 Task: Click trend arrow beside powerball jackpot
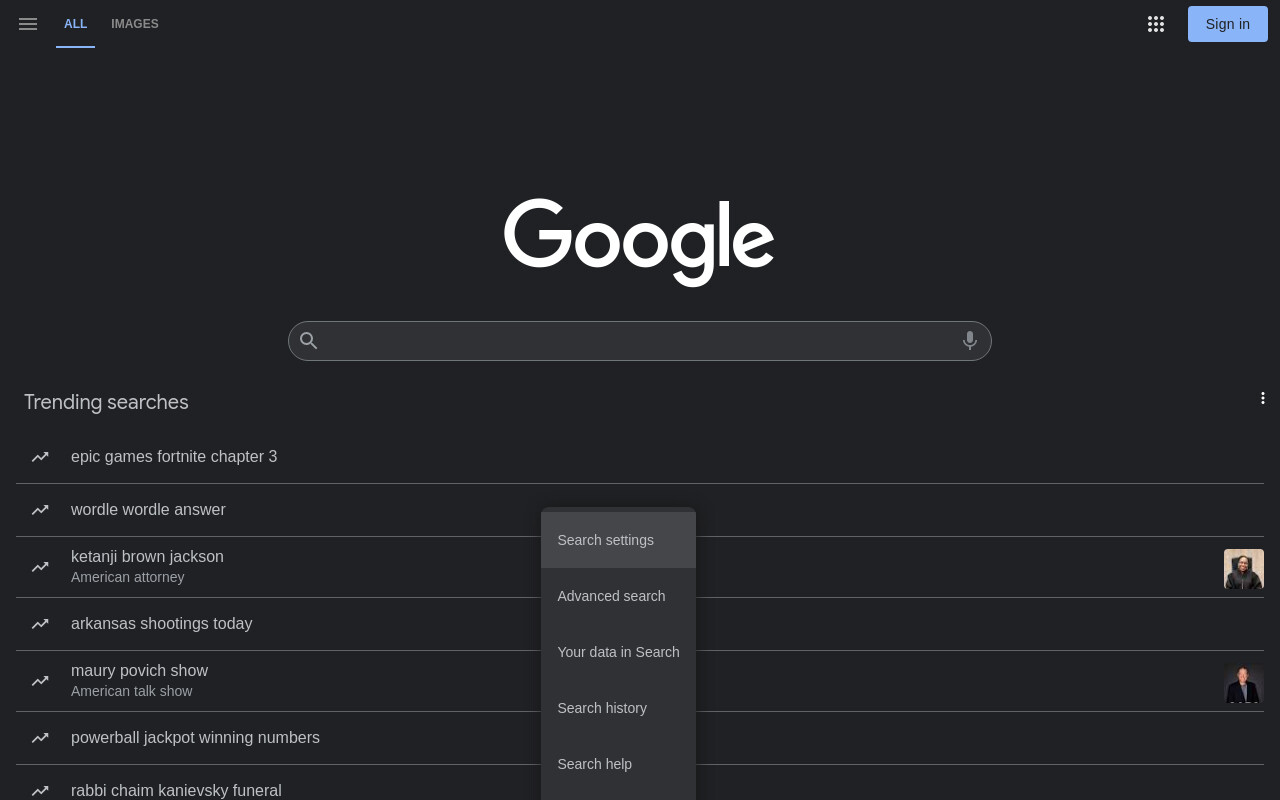click(x=40, y=738)
